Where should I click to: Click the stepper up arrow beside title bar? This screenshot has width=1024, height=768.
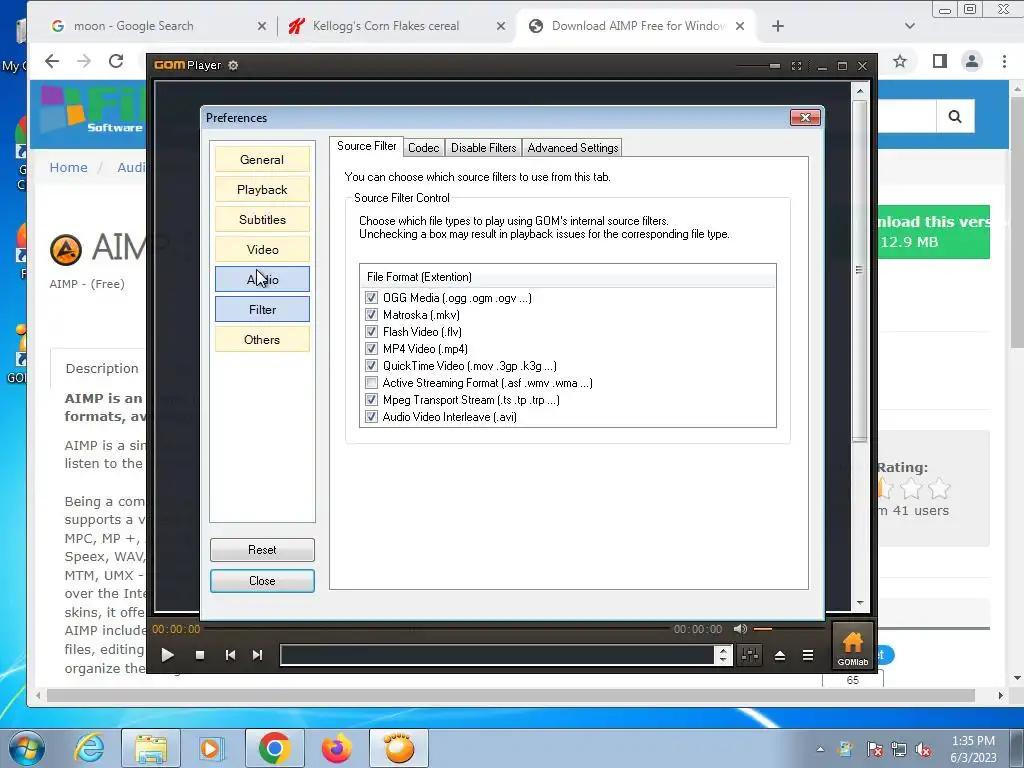point(723,650)
